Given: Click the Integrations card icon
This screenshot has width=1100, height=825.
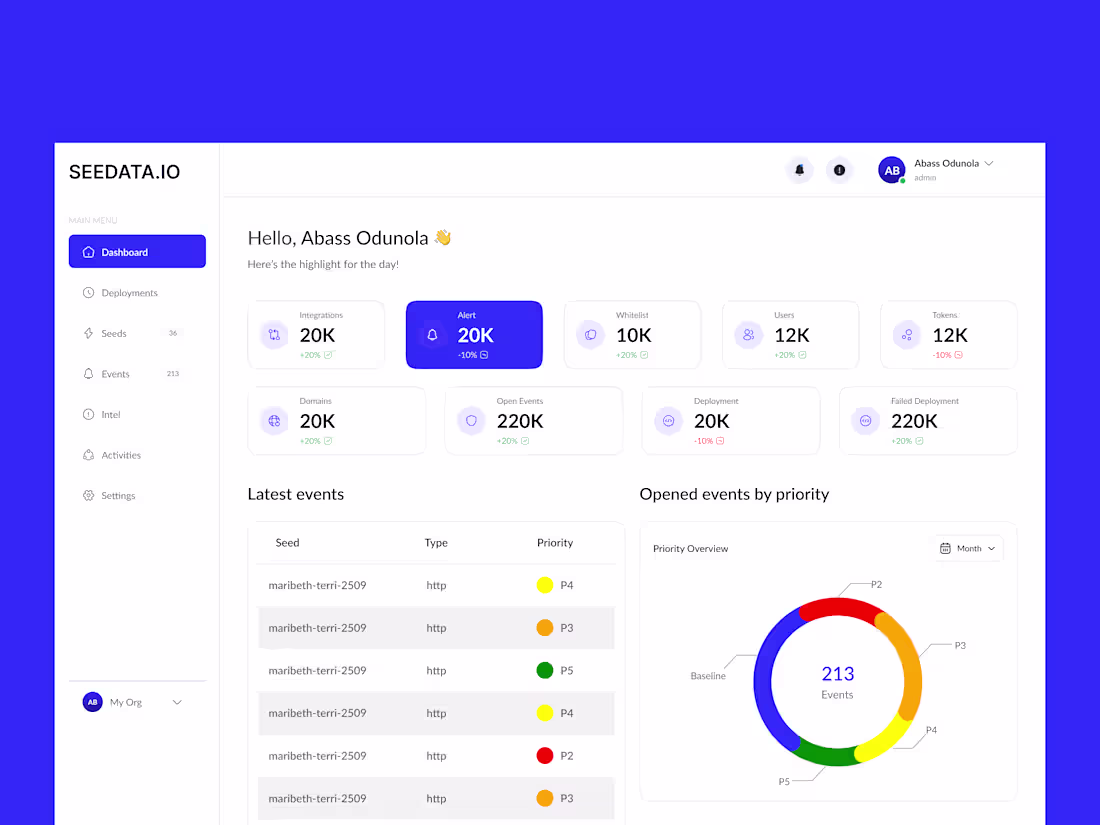Looking at the screenshot, I should (x=273, y=334).
